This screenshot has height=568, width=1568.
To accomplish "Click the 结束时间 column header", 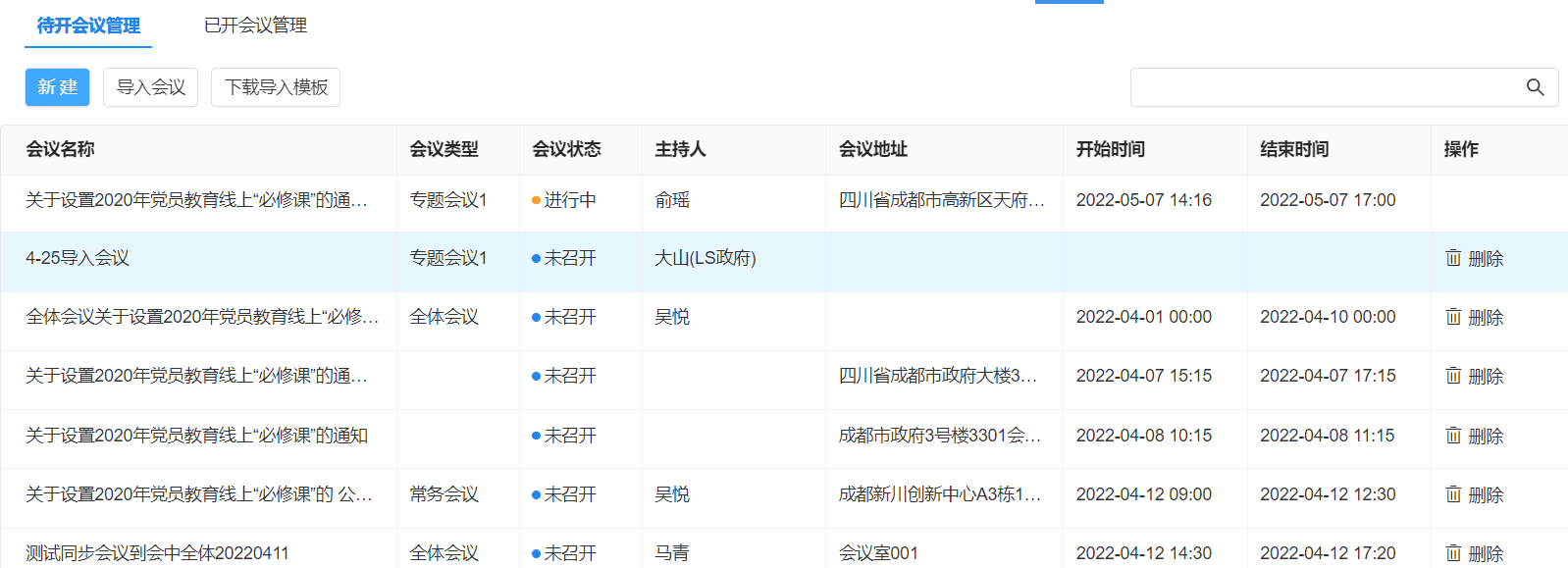I will pyautogui.click(x=1294, y=149).
